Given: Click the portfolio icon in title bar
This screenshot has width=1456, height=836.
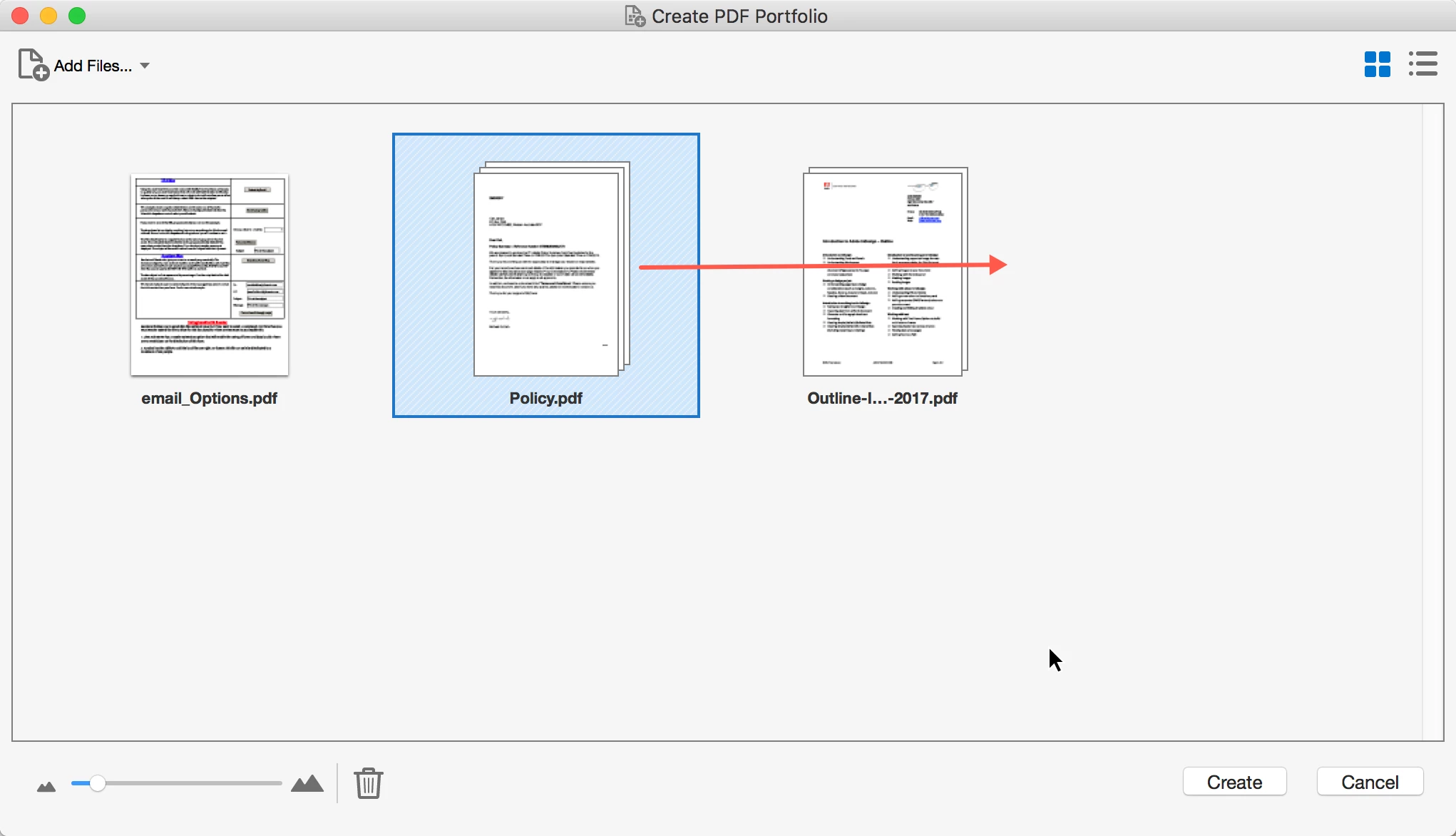Looking at the screenshot, I should 635,16.
